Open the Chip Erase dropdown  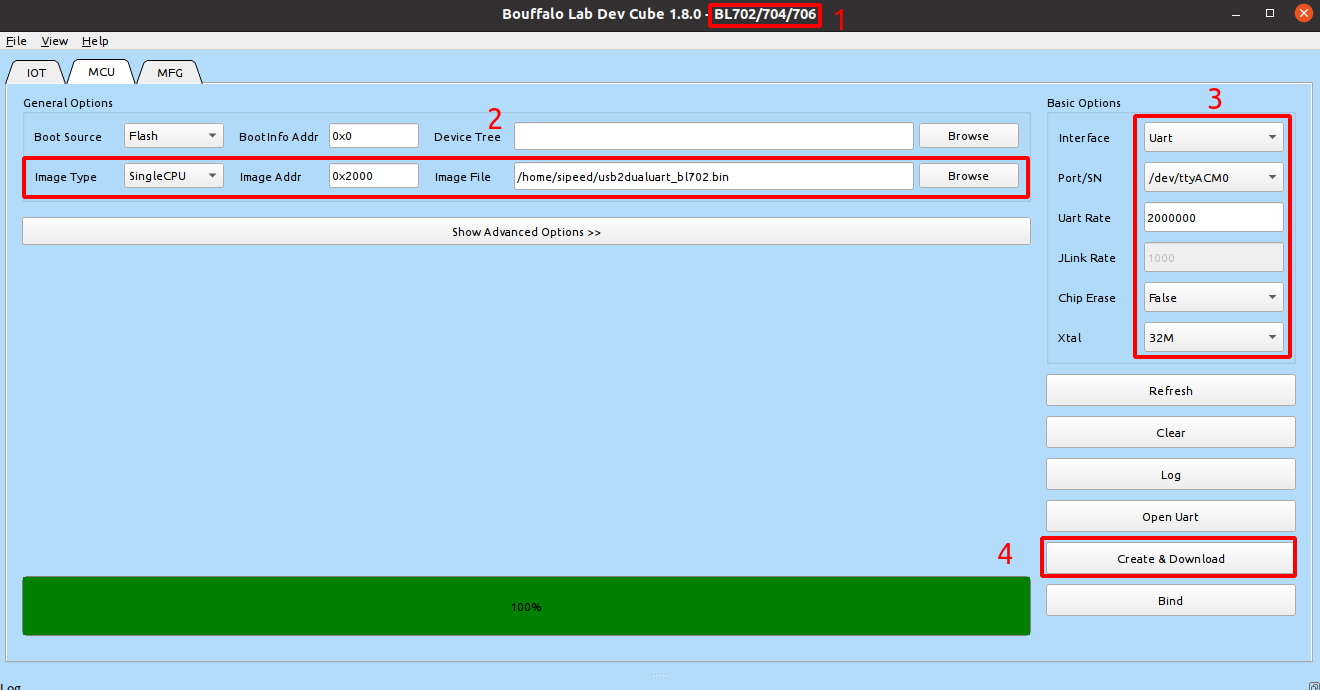1213,298
